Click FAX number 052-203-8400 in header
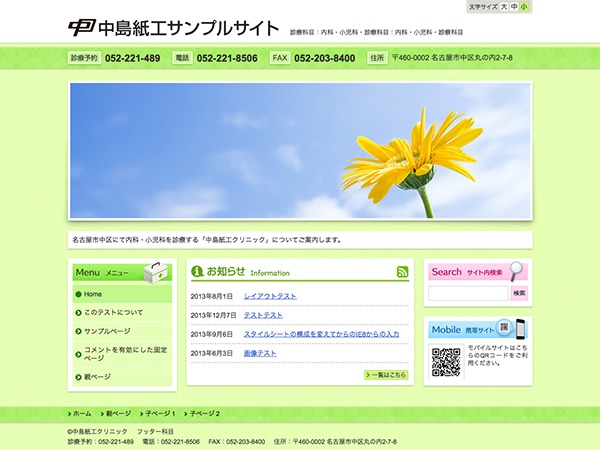The height and width of the screenshot is (450, 600). pyautogui.click(x=324, y=58)
